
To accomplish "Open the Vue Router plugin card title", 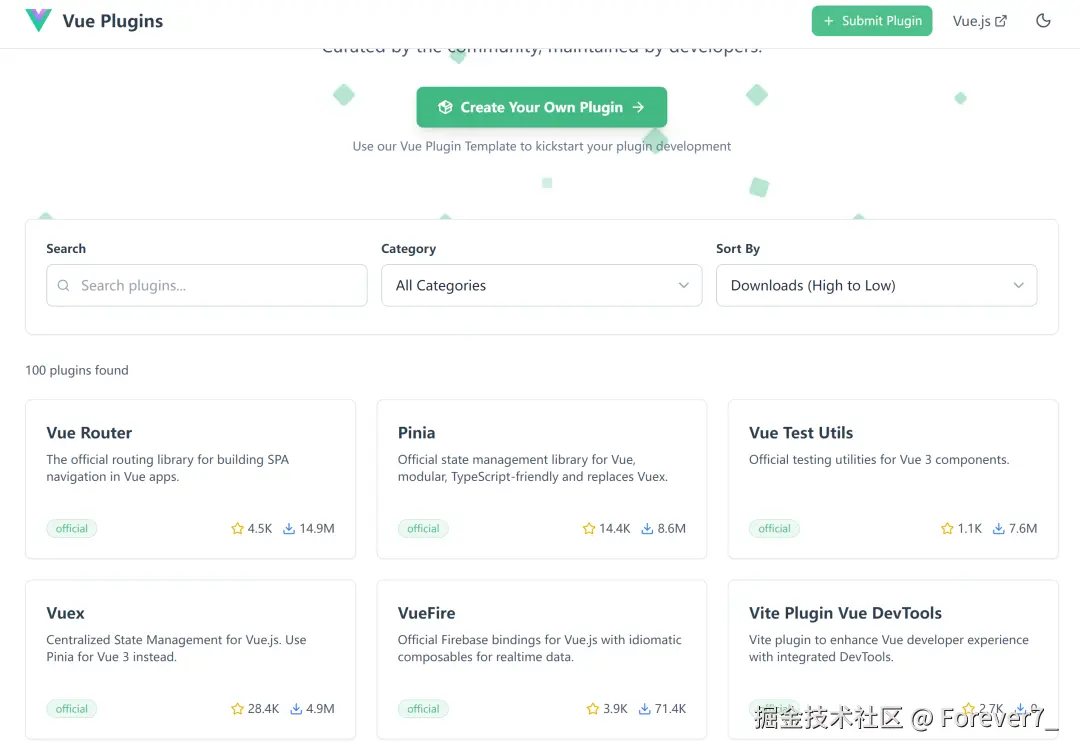I will [89, 433].
